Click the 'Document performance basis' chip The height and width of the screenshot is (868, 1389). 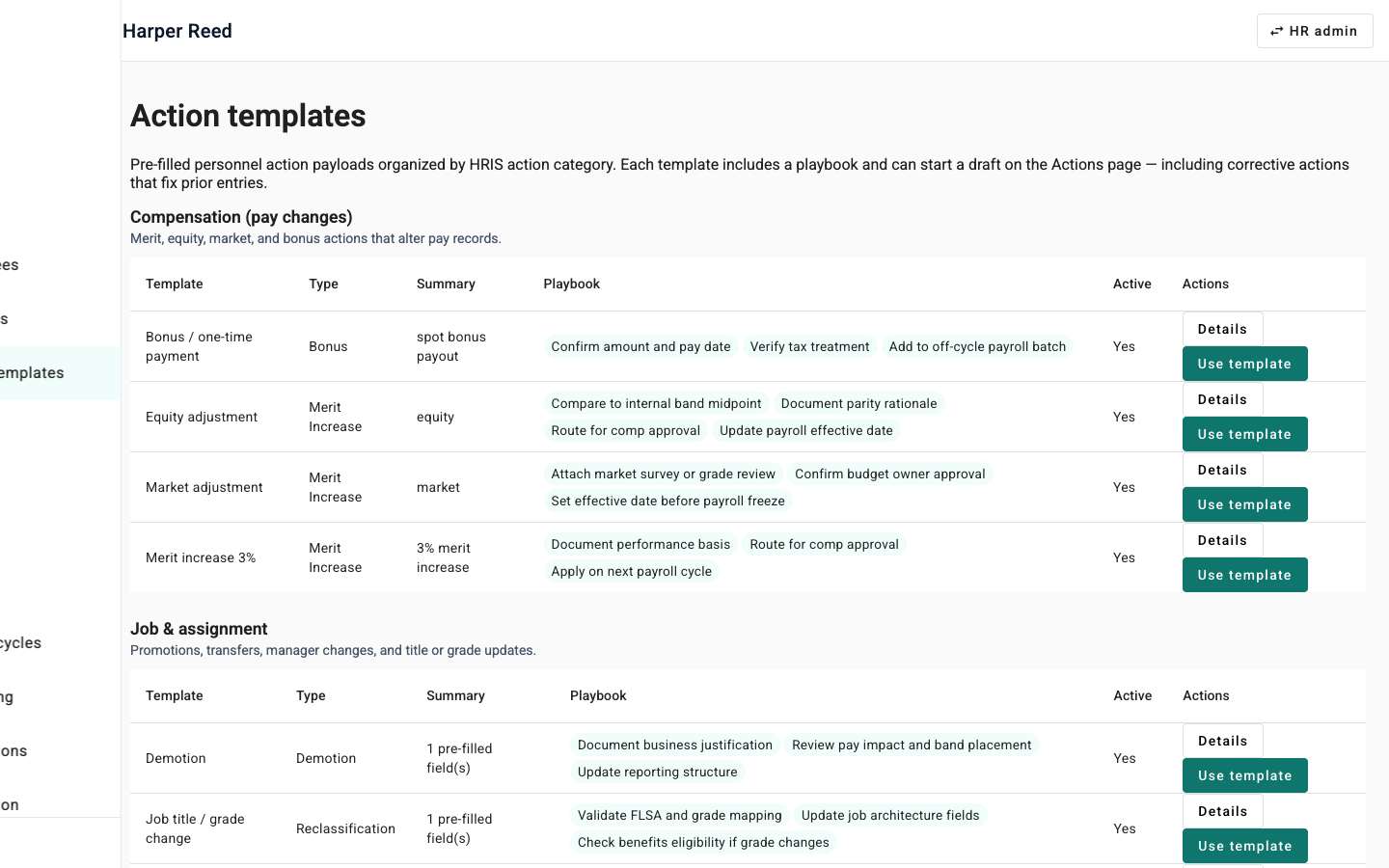click(640, 544)
